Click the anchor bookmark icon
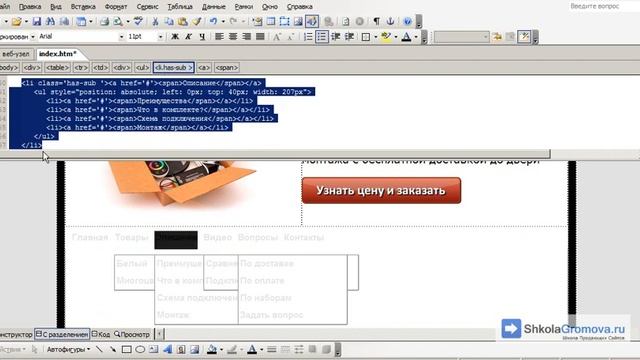Image resolution: width=640 pixels, height=360 pixels. 390,21
